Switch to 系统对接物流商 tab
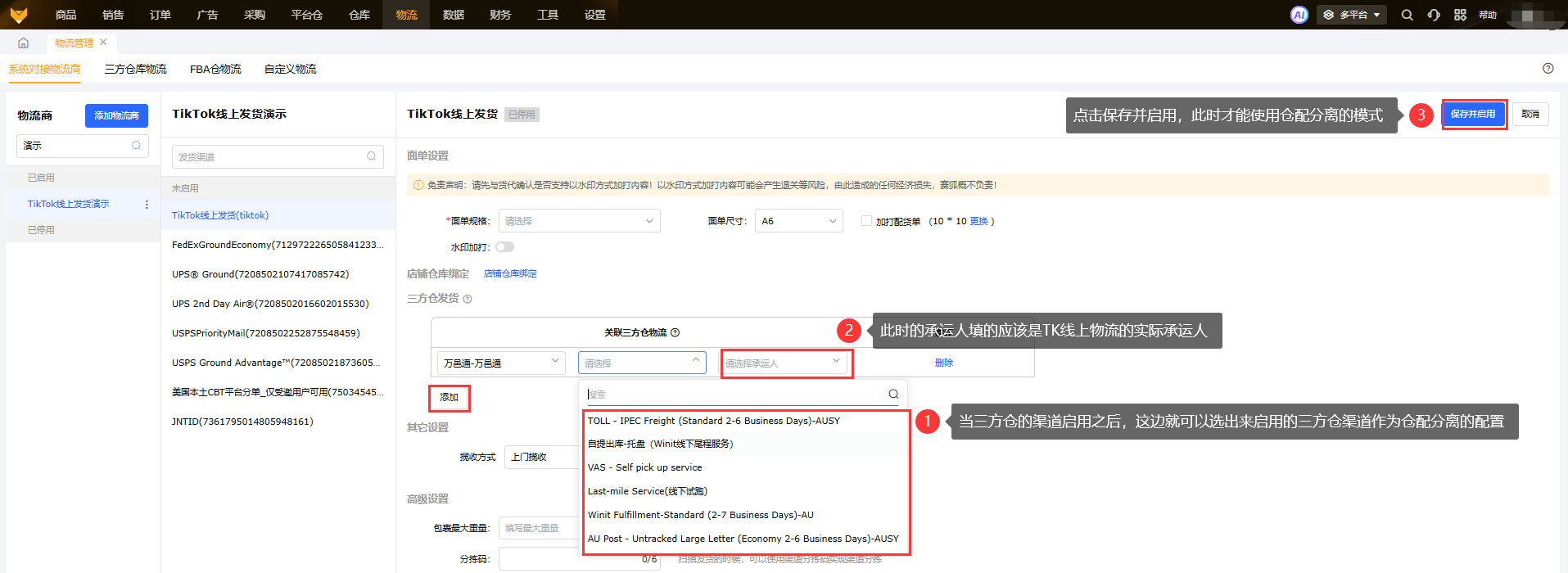Screen dimensions: 1568x573 point(45,69)
